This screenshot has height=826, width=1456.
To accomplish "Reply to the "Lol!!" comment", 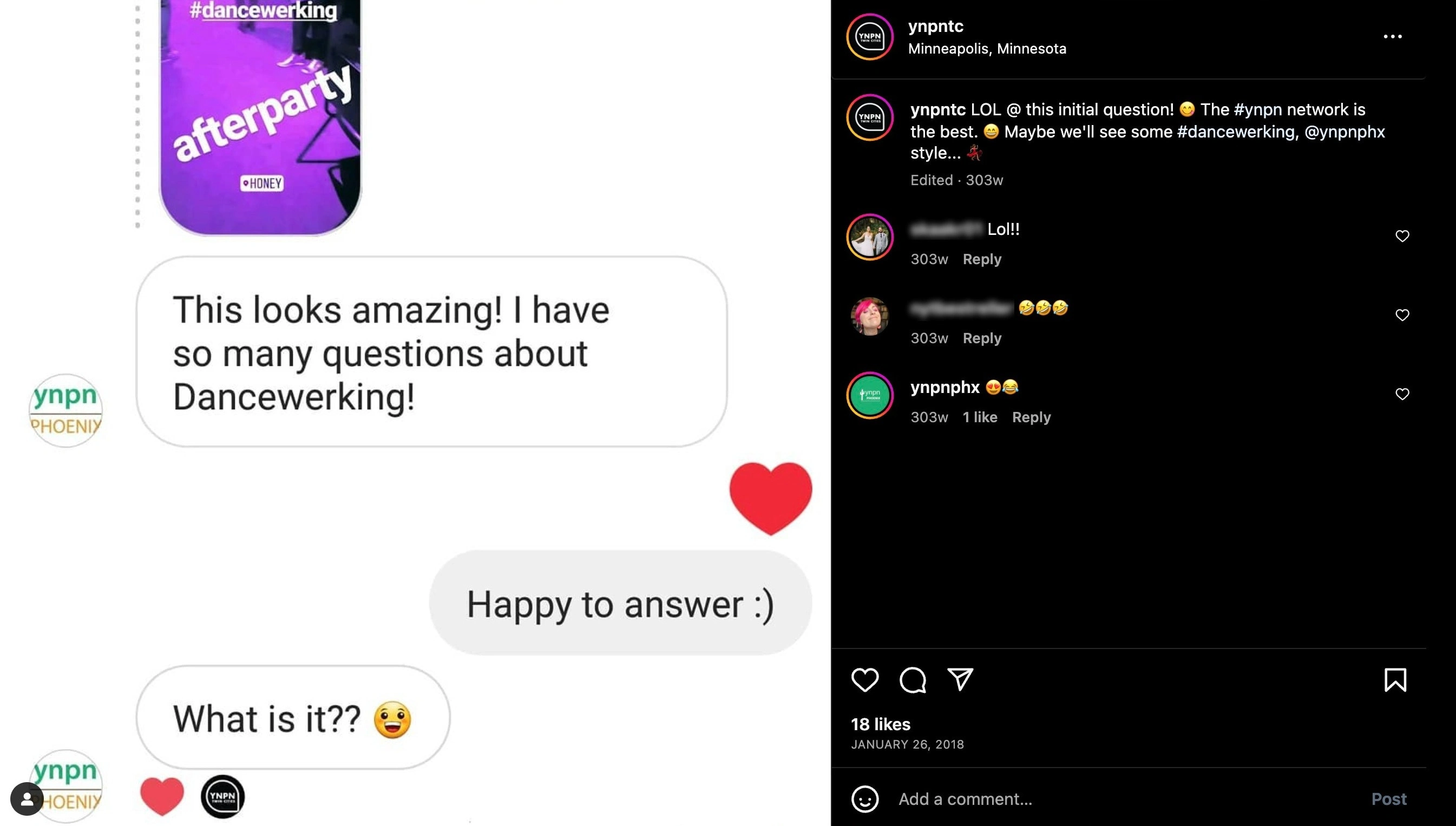I will (982, 259).
